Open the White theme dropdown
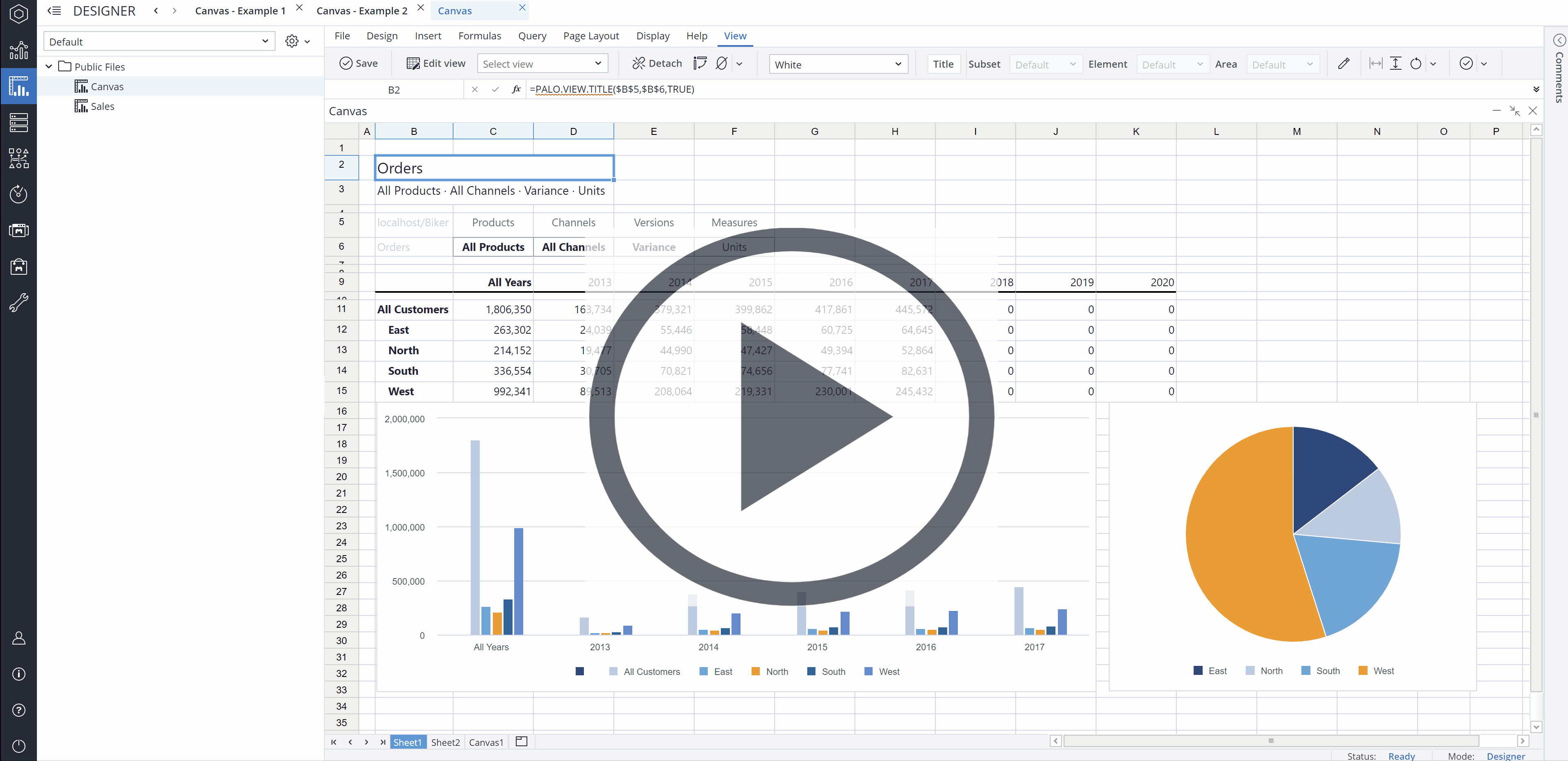The height and width of the screenshot is (761, 1568). point(838,64)
